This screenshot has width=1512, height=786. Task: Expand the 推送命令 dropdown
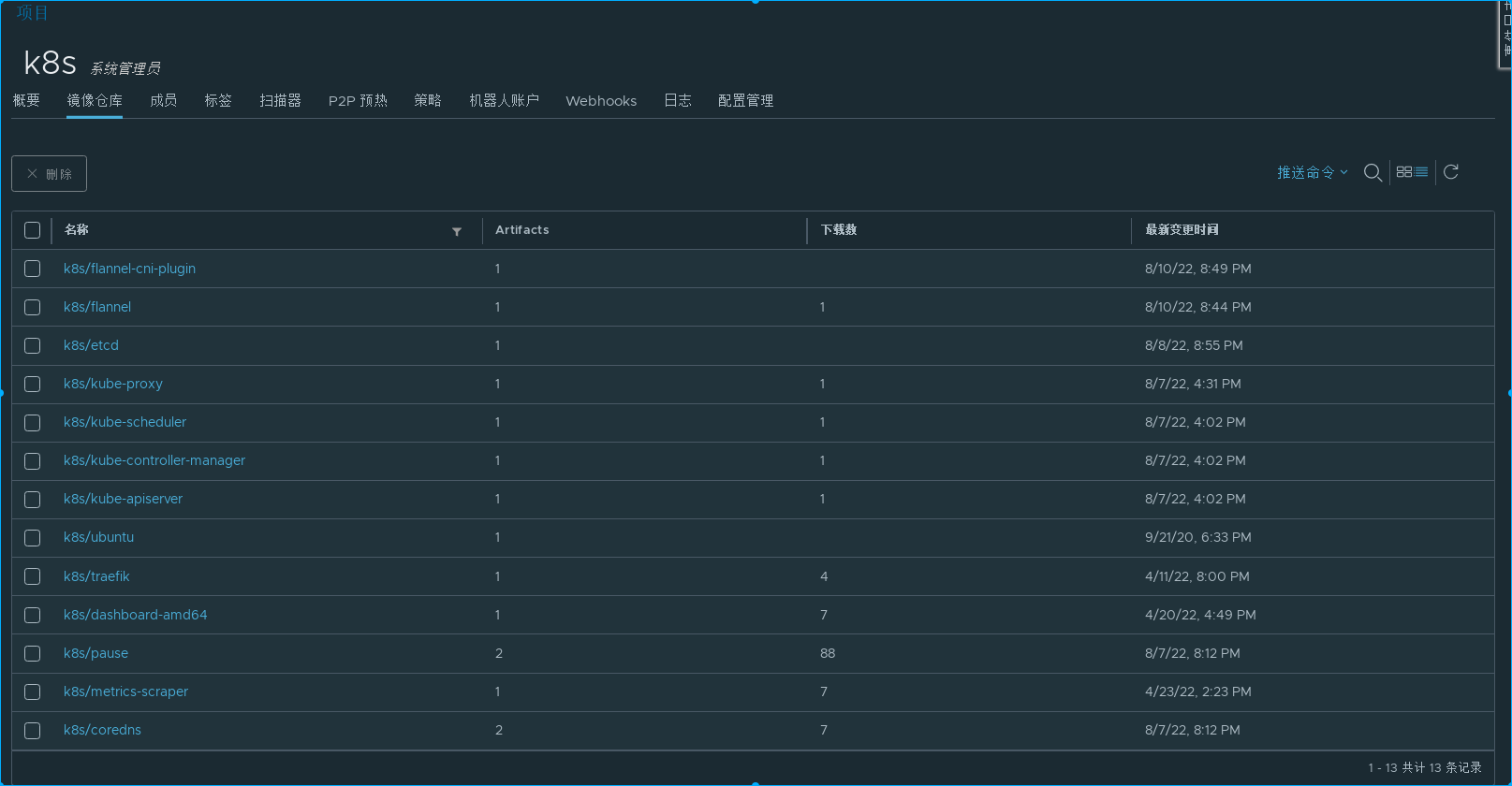coord(1312,172)
